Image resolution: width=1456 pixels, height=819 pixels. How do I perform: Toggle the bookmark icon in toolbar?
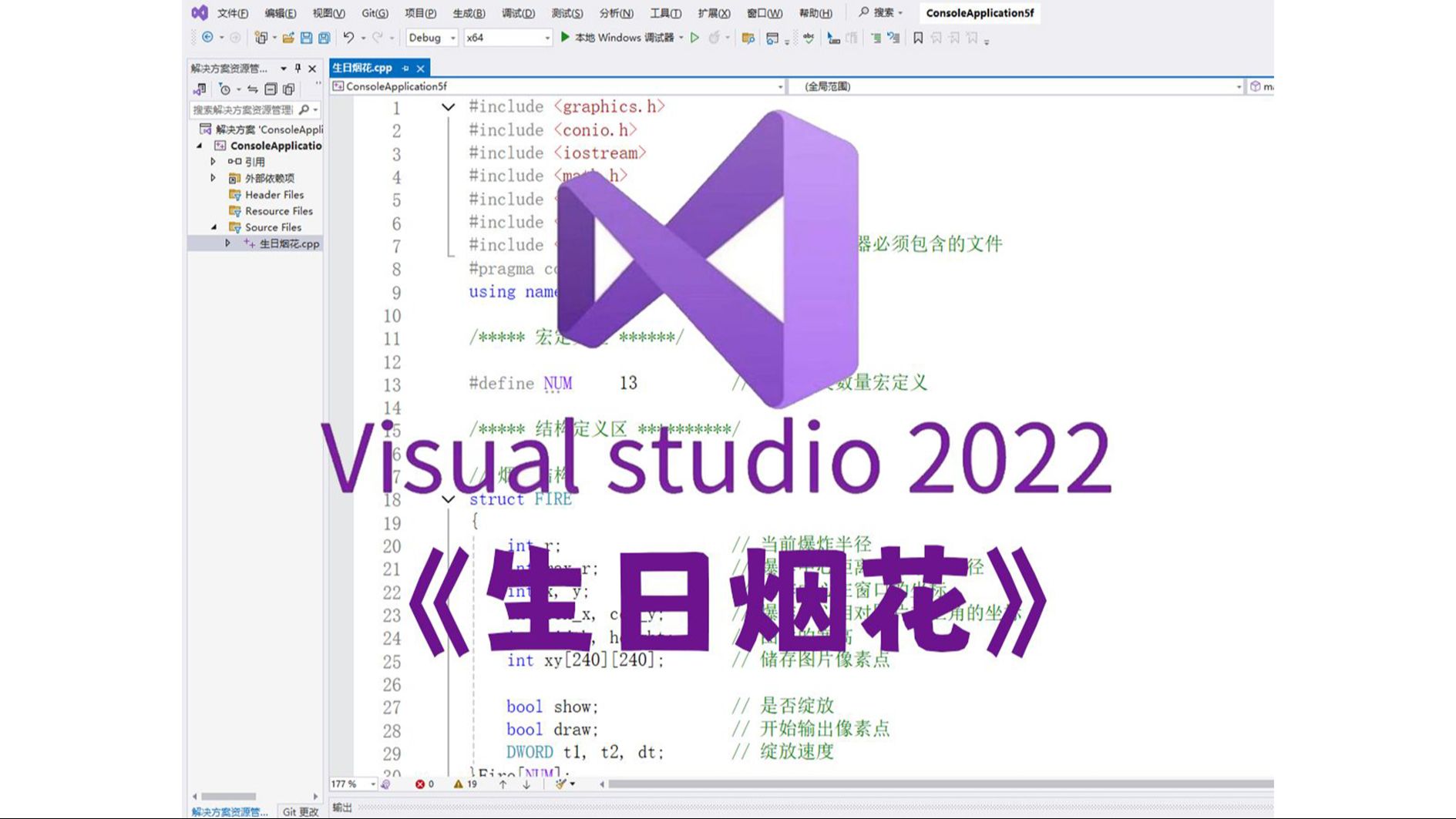pyautogui.click(x=918, y=37)
